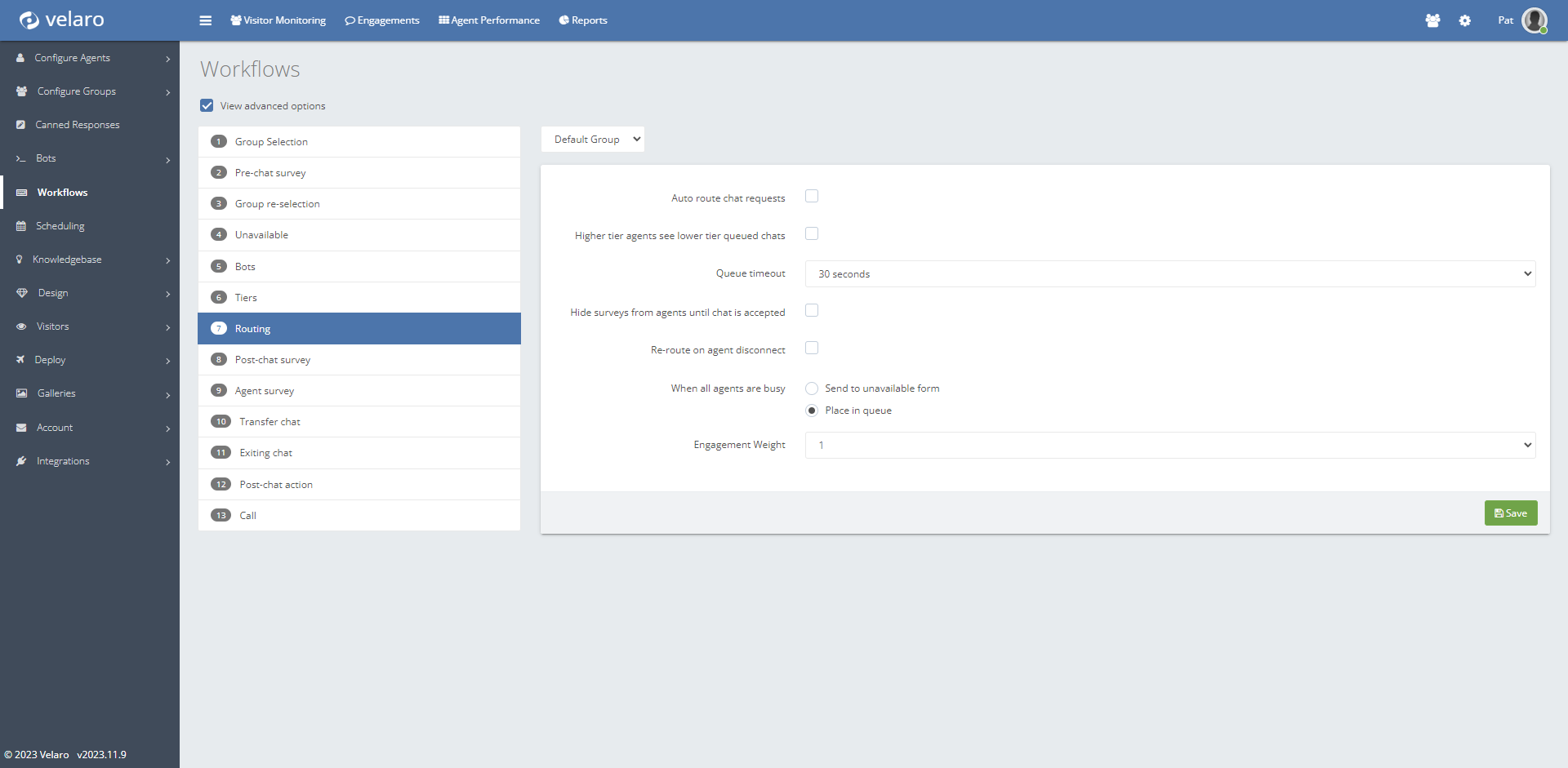This screenshot has height=768, width=1568.
Task: Click the green Save button
Action: click(x=1510, y=513)
